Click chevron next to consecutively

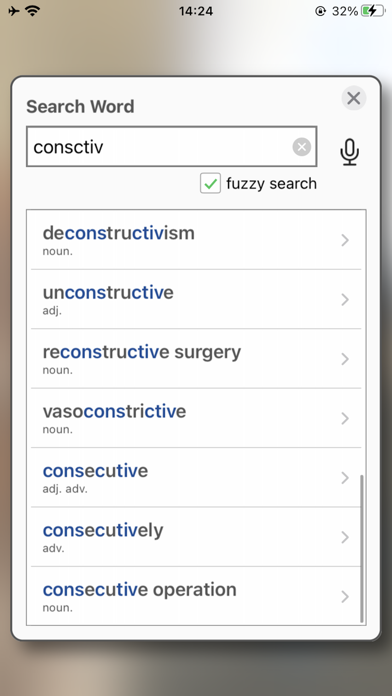coord(345,537)
